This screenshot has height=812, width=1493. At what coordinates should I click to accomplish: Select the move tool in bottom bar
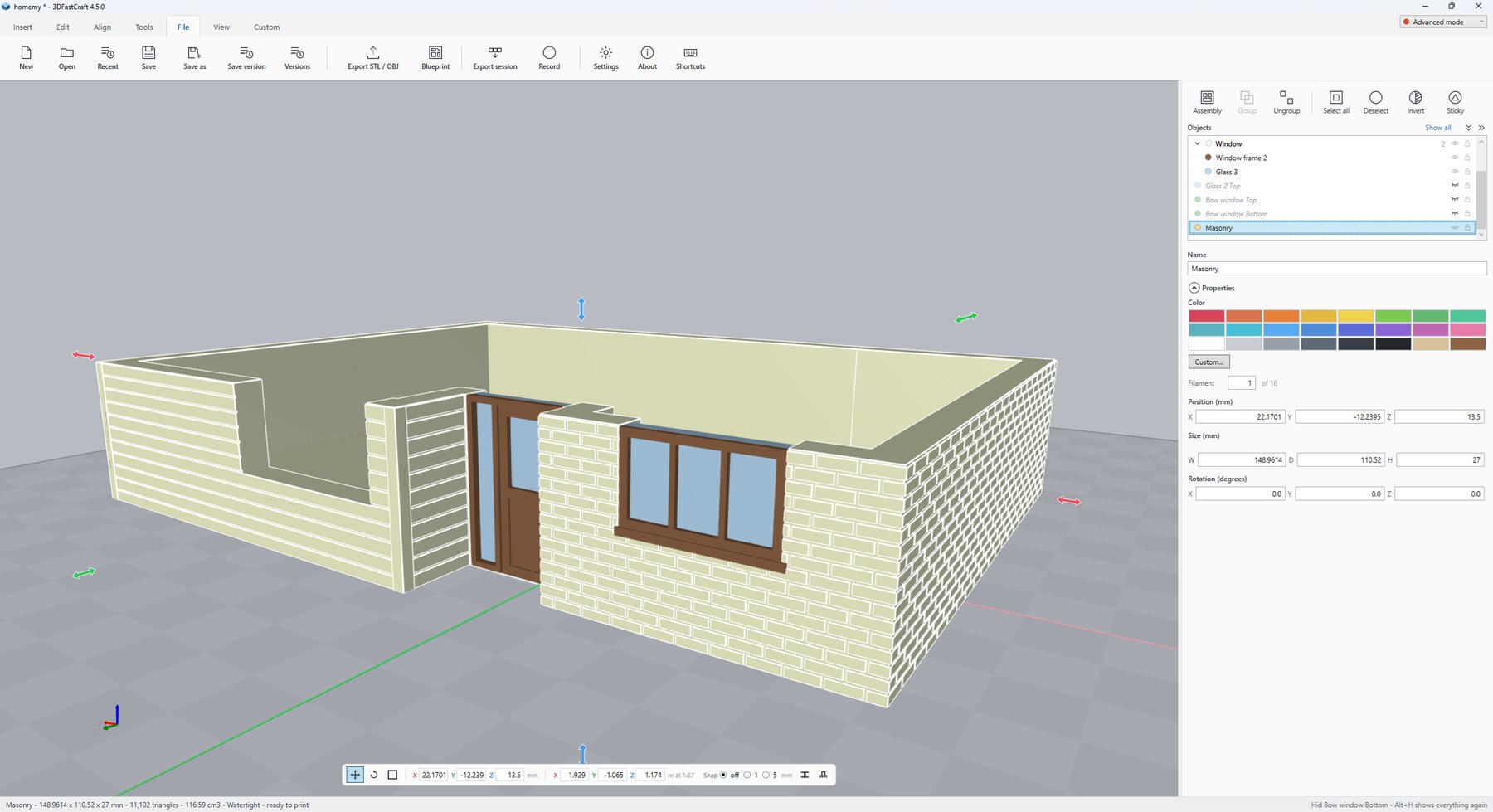(355, 775)
